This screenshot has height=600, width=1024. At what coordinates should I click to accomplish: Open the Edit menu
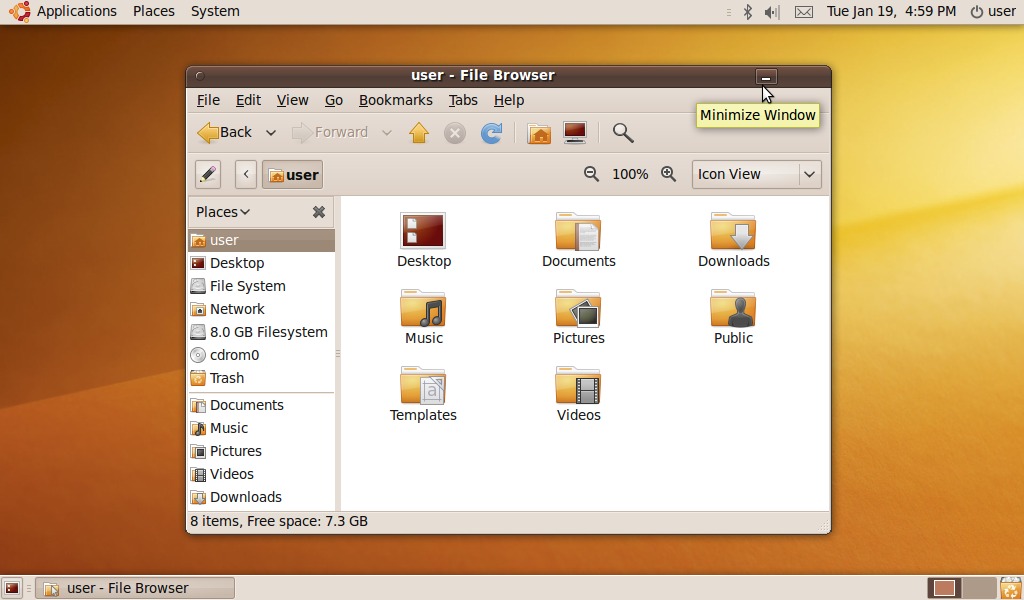coord(248,100)
